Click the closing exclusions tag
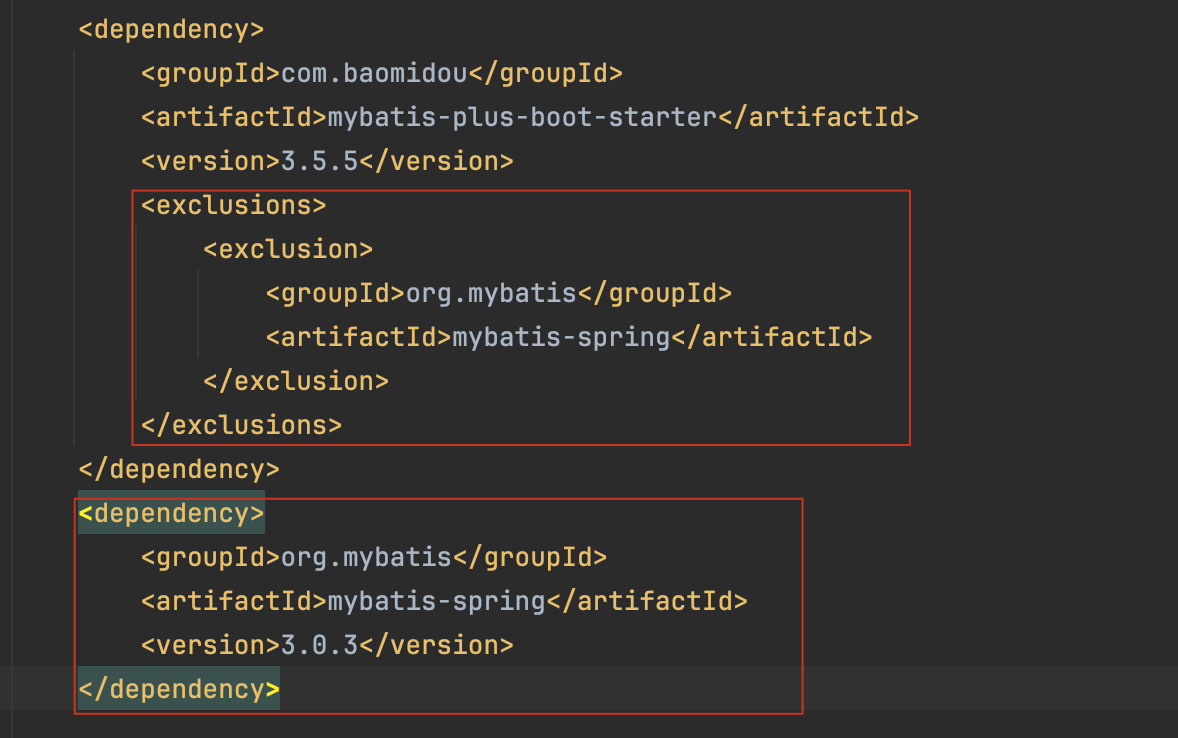This screenshot has height=738, width=1178. pyautogui.click(x=242, y=424)
